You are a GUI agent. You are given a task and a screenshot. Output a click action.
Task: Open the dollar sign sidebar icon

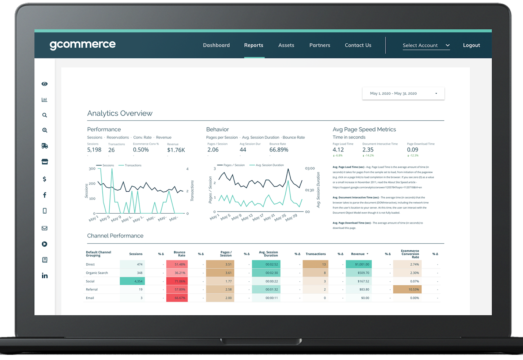tap(44, 179)
